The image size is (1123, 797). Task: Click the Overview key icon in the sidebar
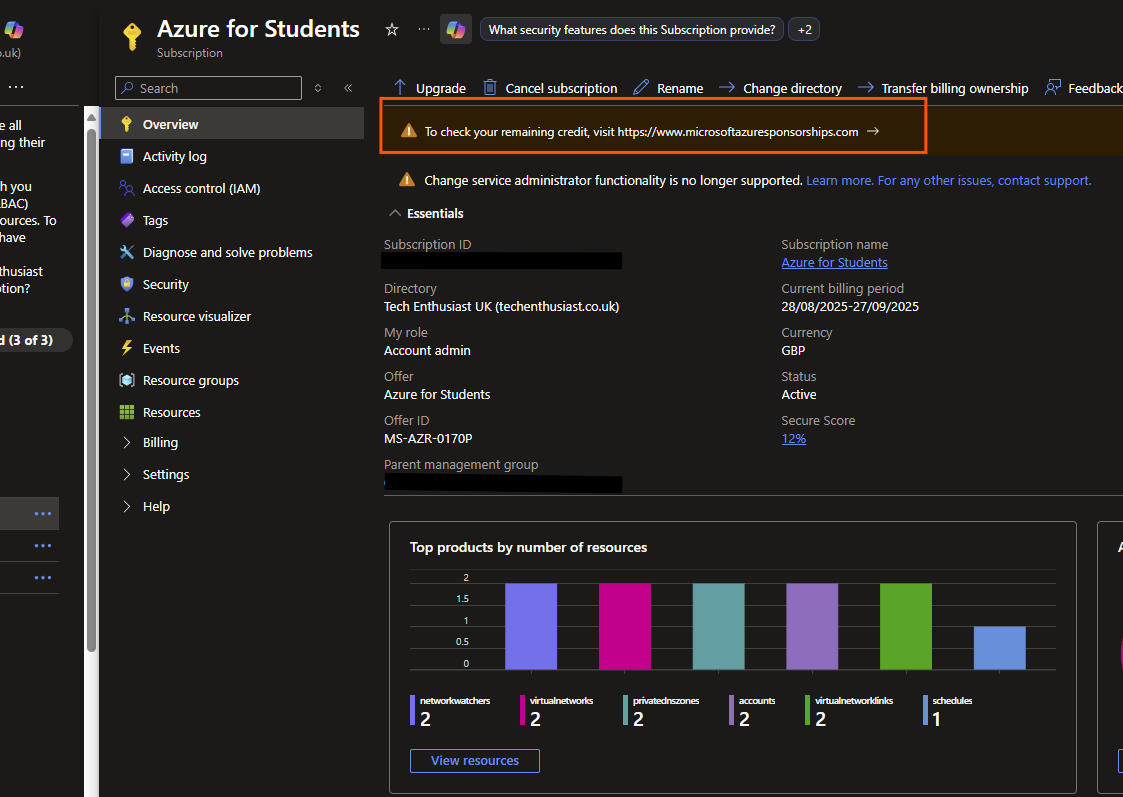tap(127, 124)
